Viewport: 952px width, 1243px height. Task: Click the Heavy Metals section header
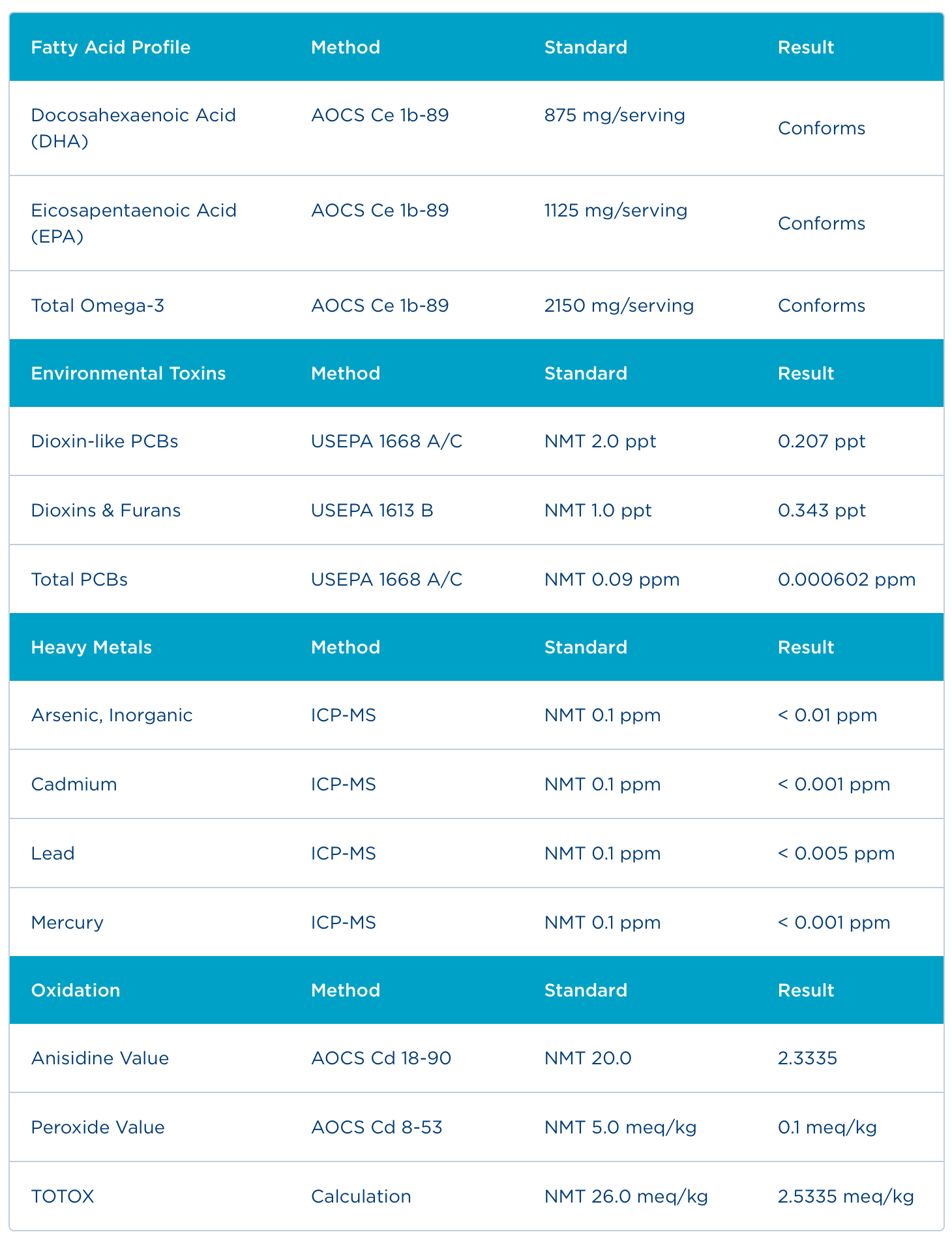[x=91, y=648]
